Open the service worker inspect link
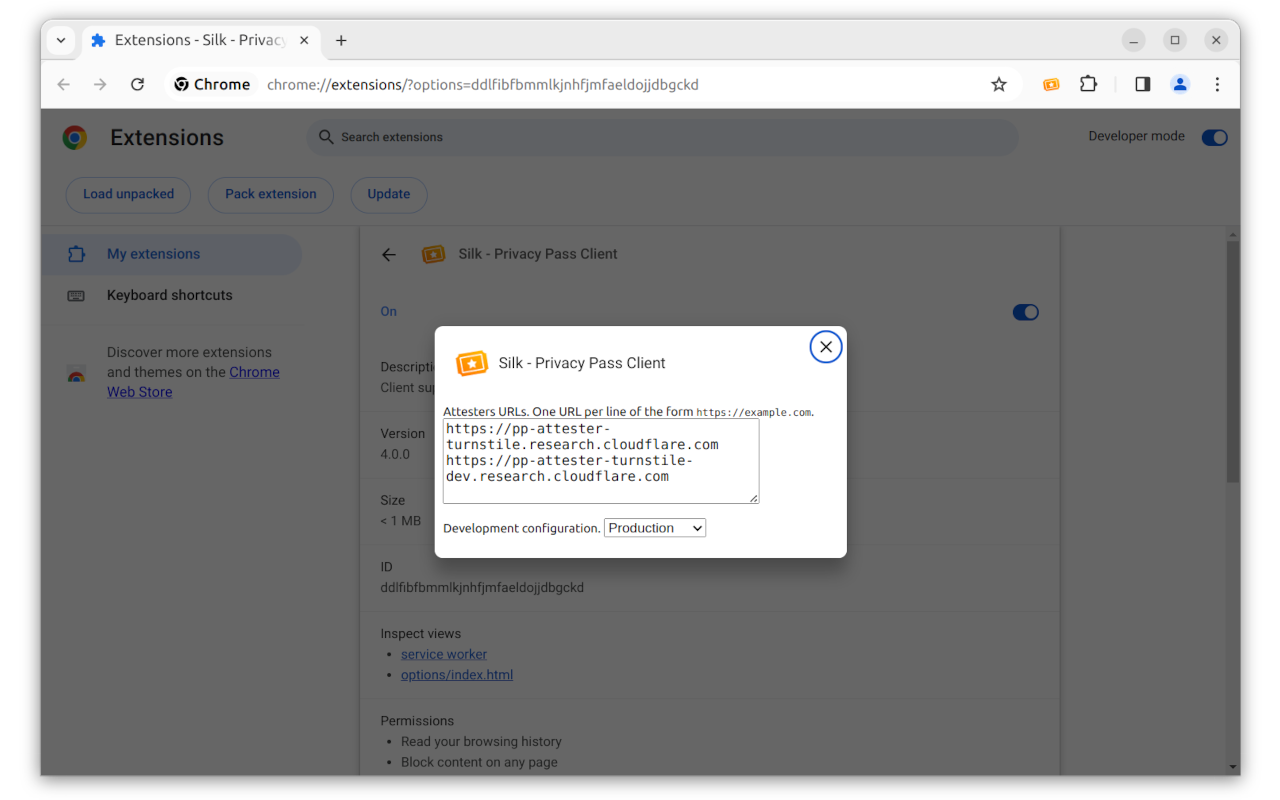1280x800 pixels. coord(444,654)
